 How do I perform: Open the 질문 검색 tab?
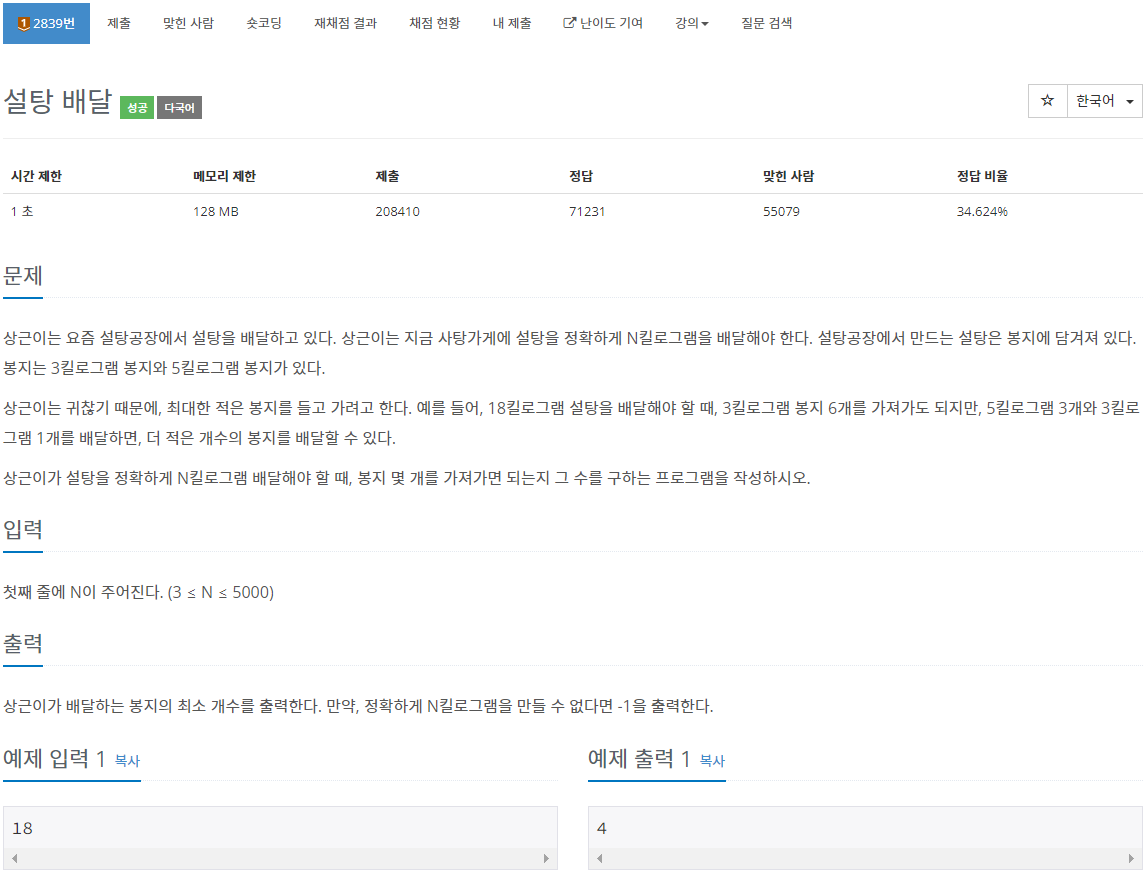click(x=766, y=23)
